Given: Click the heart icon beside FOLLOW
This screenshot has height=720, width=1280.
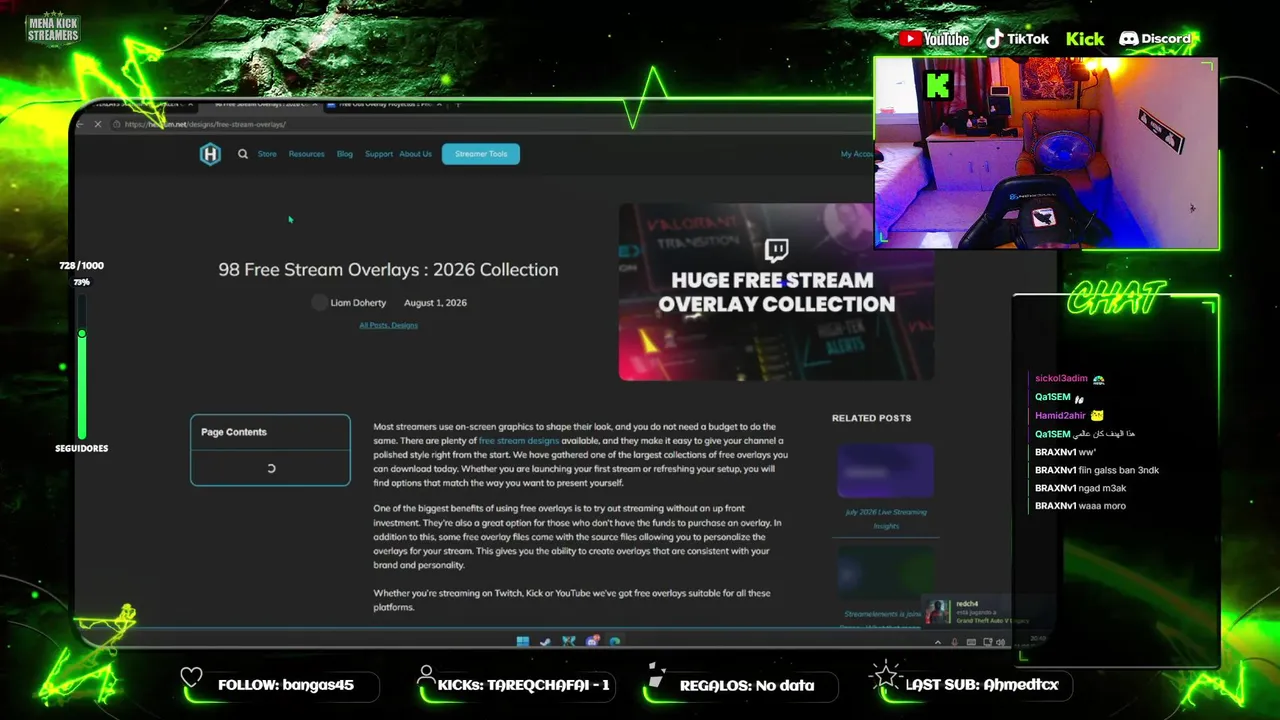Looking at the screenshot, I should click(x=191, y=678).
